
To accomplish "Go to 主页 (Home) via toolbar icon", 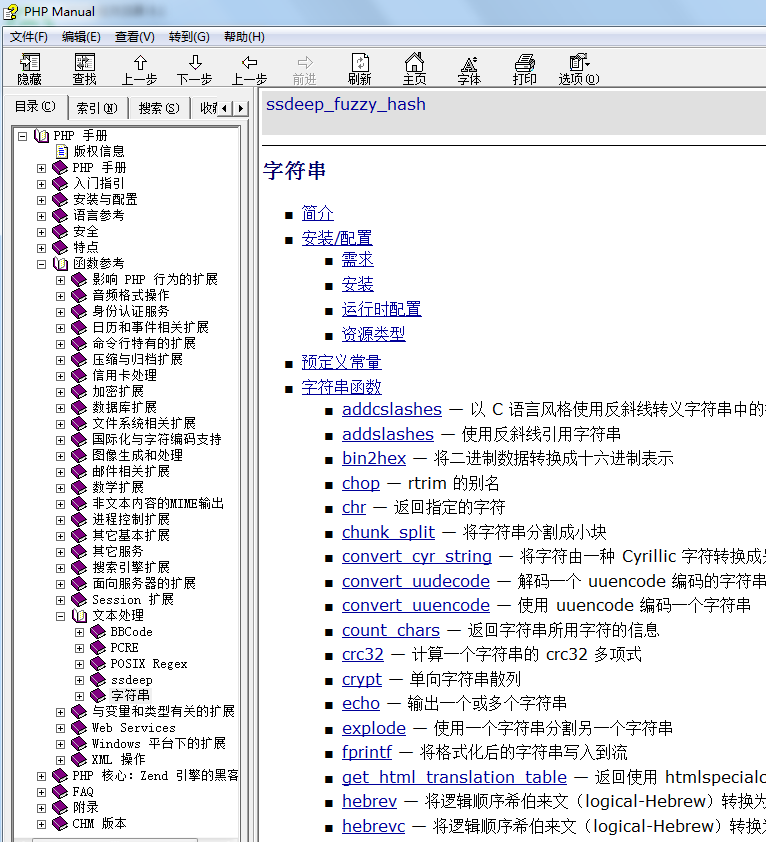I will [x=414, y=63].
